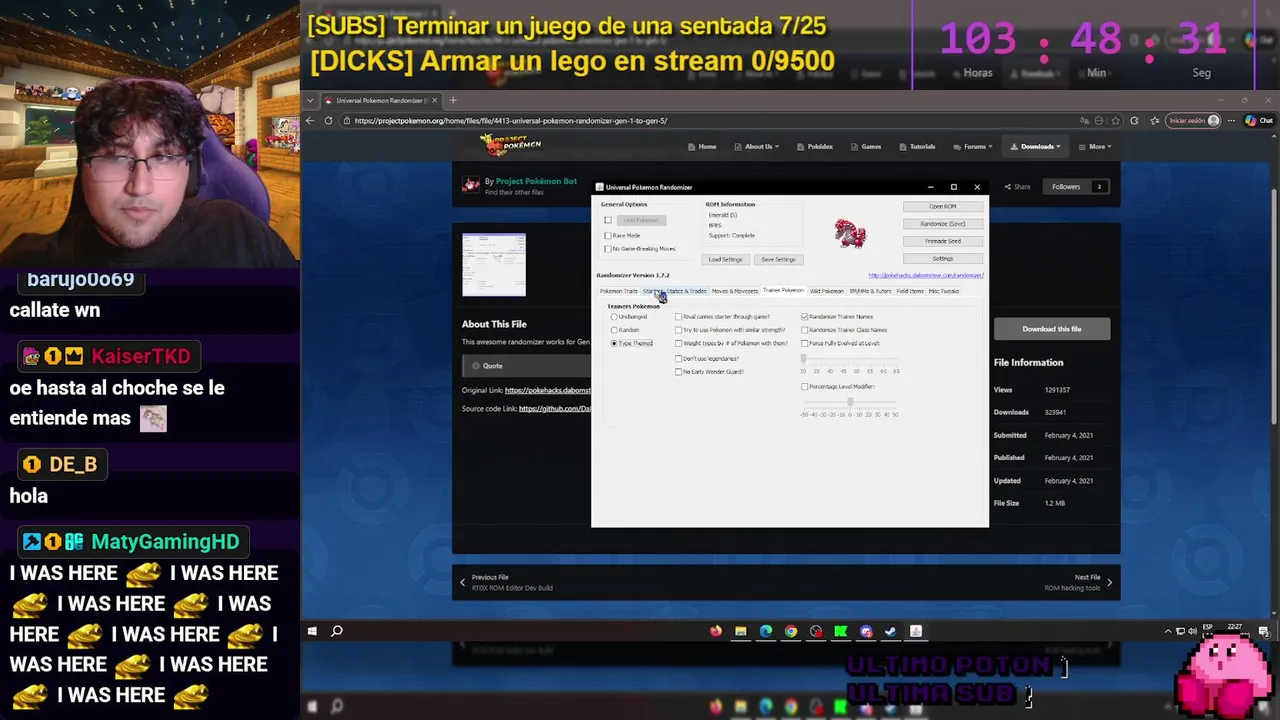Expand the Downloads nav dropdown

pyautogui.click(x=1036, y=147)
